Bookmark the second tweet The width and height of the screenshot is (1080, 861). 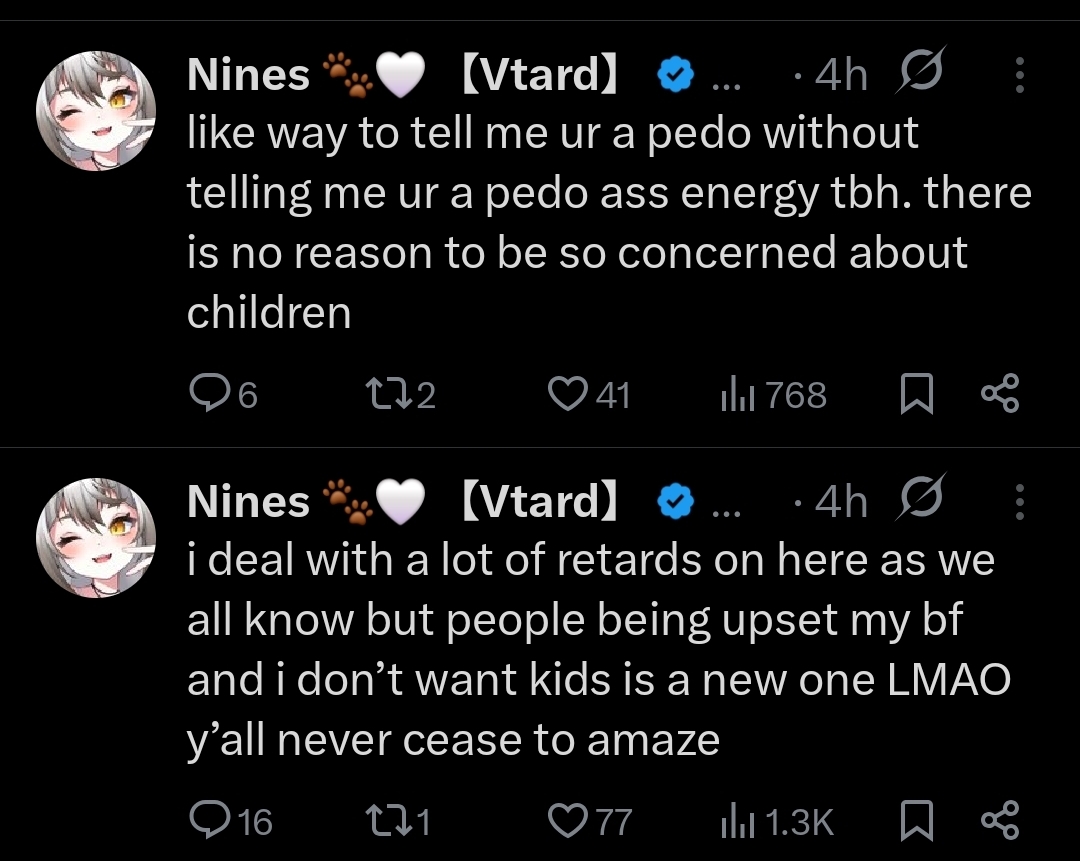[x=917, y=822]
